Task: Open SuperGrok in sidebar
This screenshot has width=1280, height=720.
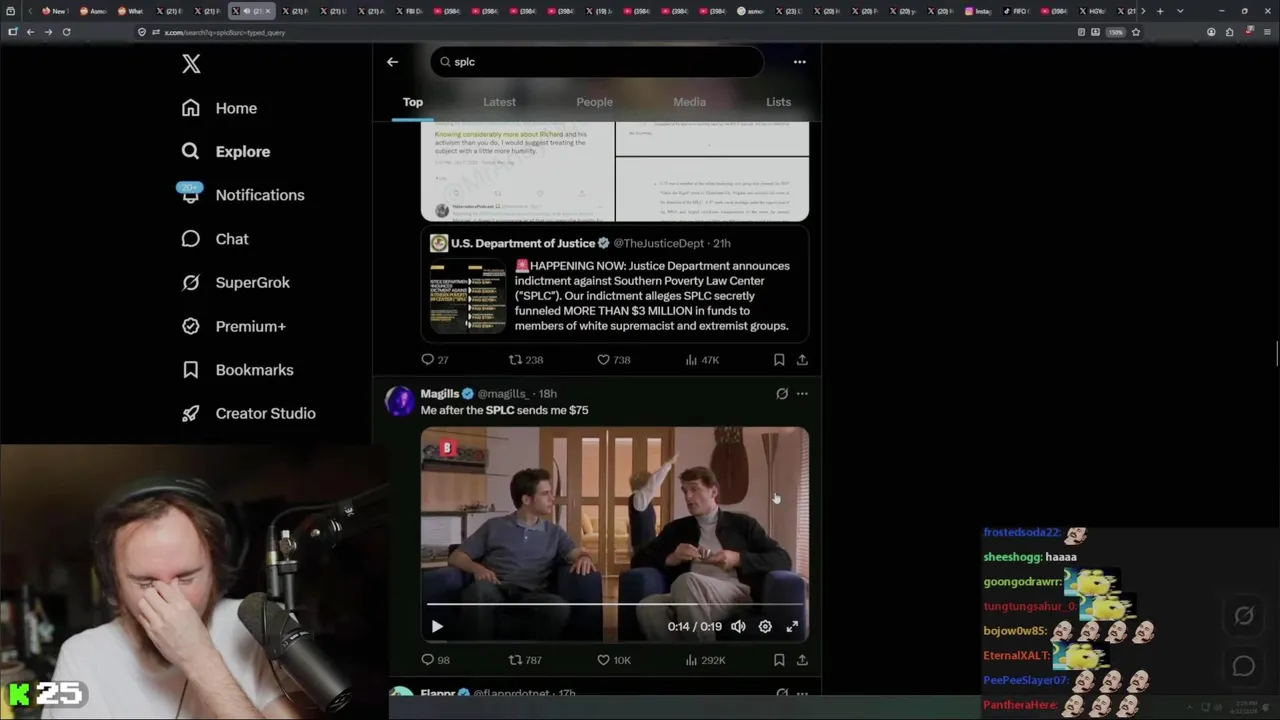Action: pyautogui.click(x=236, y=282)
